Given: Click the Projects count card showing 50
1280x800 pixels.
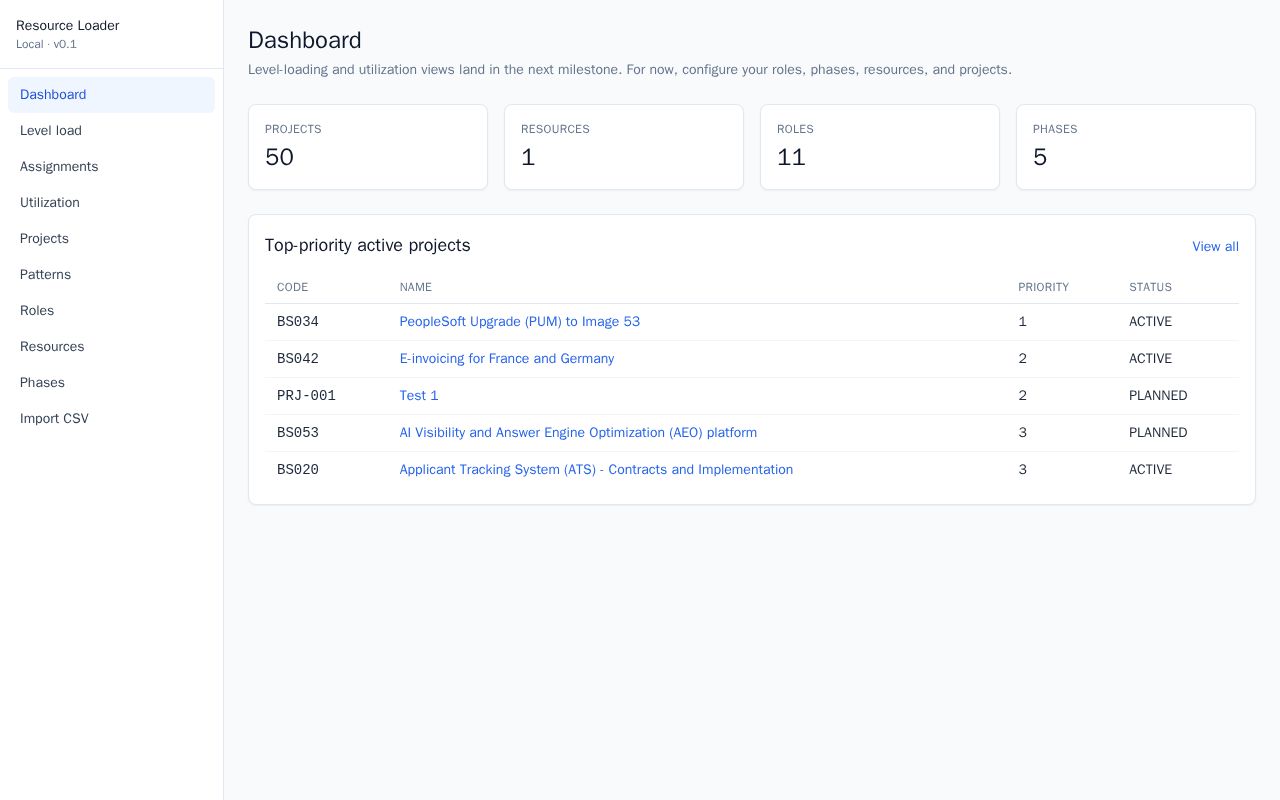Looking at the screenshot, I should 368,147.
